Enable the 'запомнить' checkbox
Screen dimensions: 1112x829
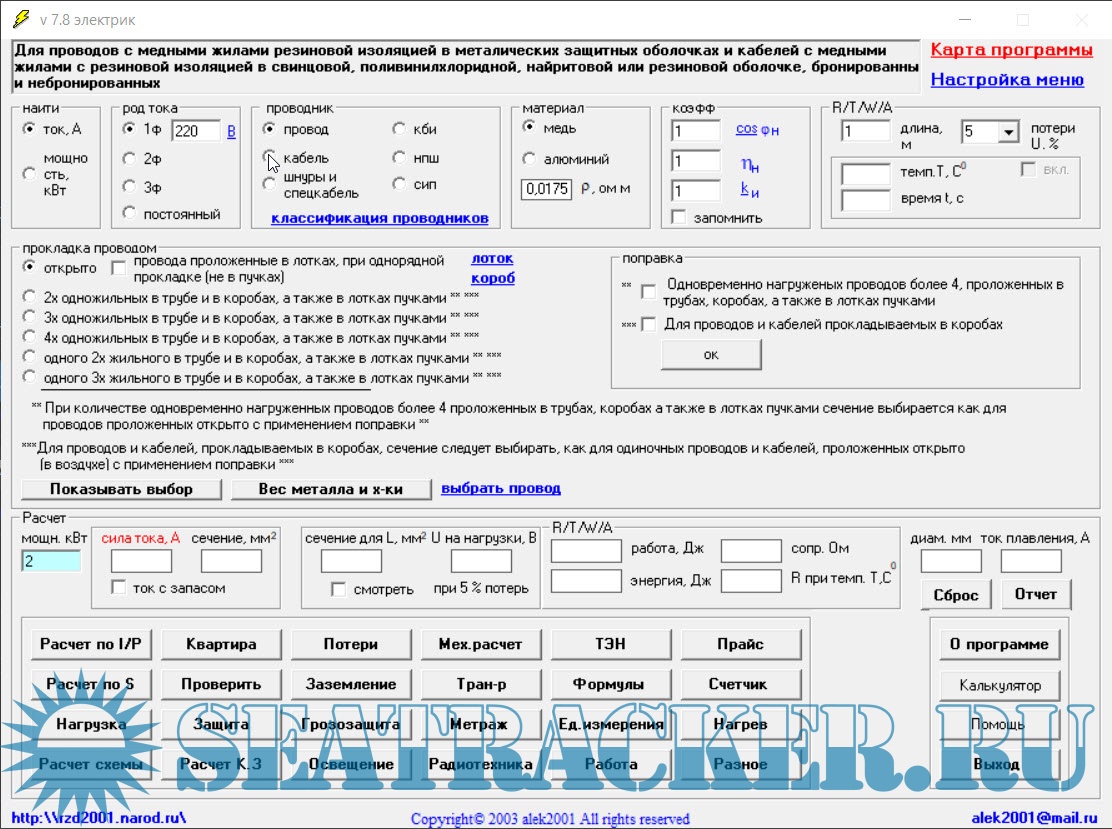coord(679,217)
